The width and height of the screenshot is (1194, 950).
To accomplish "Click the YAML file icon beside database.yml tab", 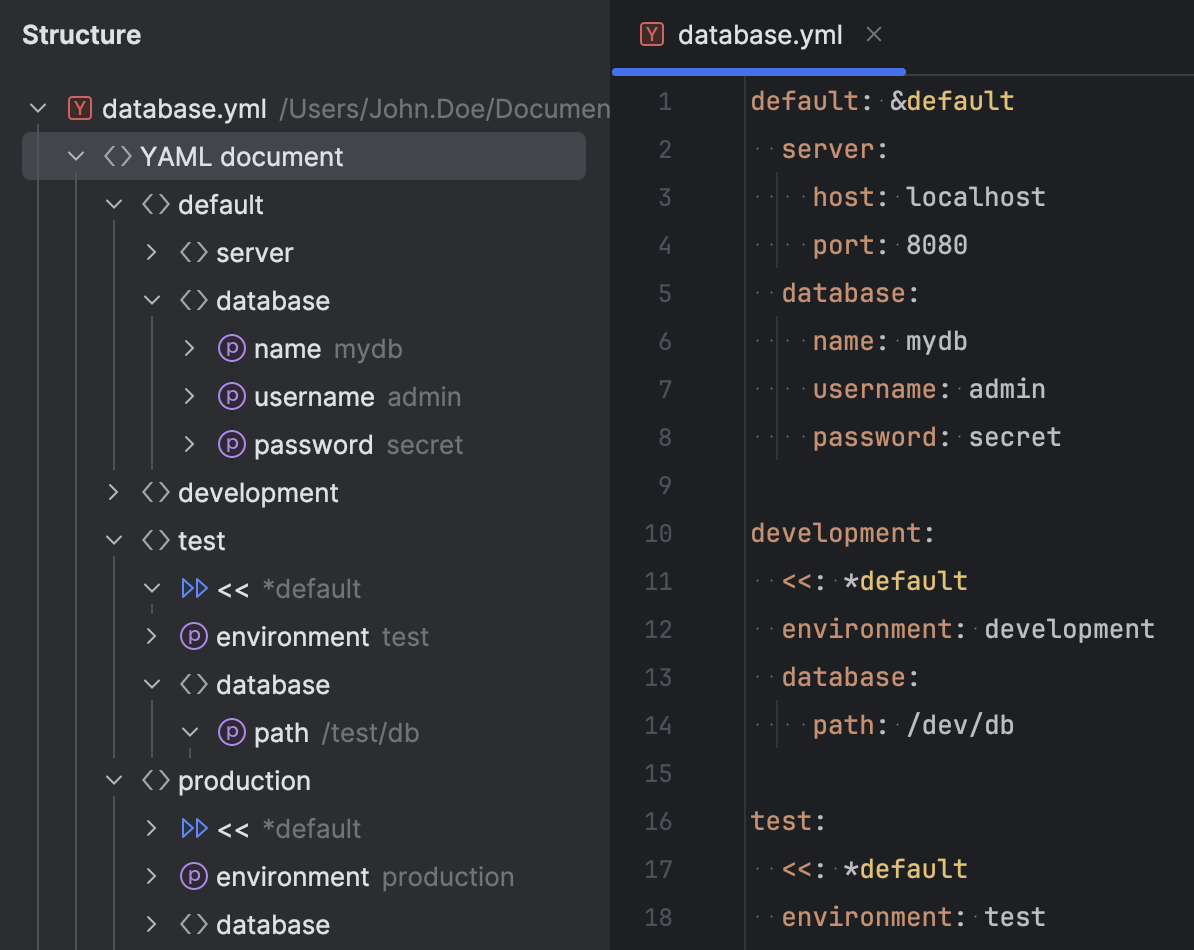I will coord(651,34).
